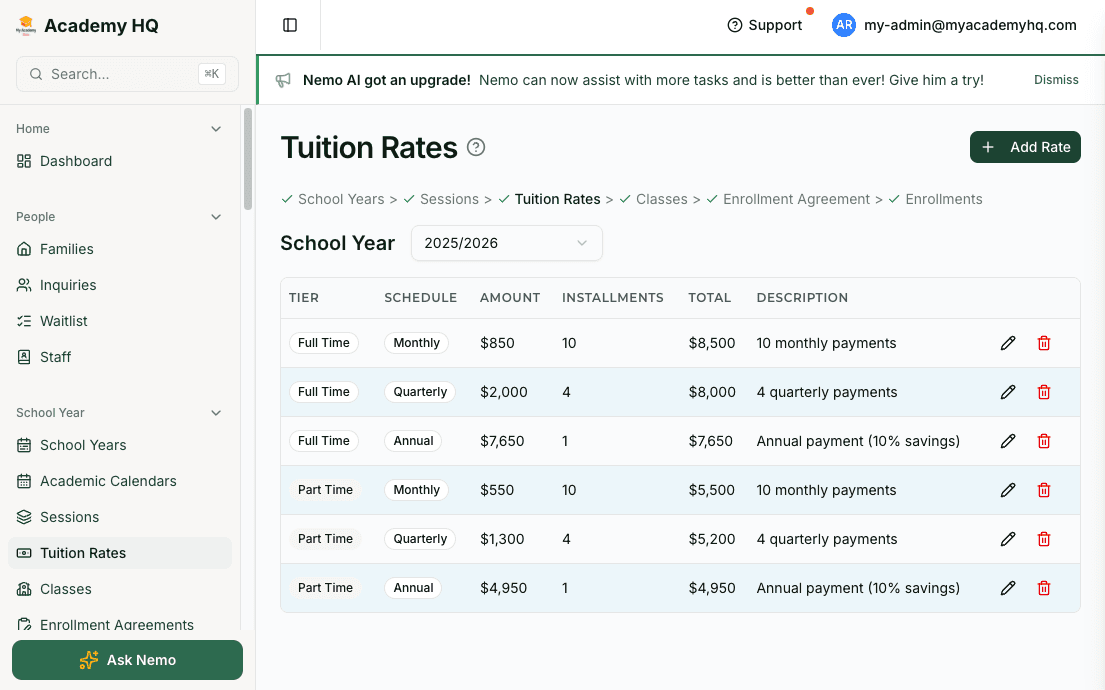This screenshot has width=1105, height=690.
Task: Edit the Part Time Quarterly $1,300 rate
Action: (x=1008, y=539)
